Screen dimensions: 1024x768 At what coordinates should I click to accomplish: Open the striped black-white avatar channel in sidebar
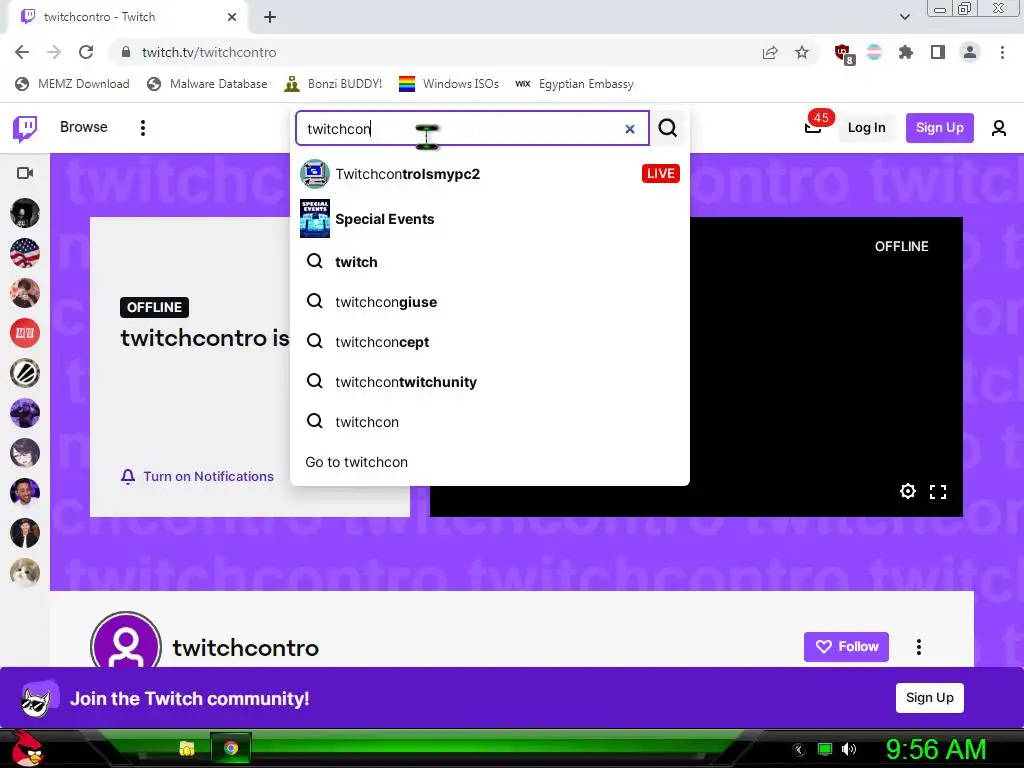pos(25,373)
